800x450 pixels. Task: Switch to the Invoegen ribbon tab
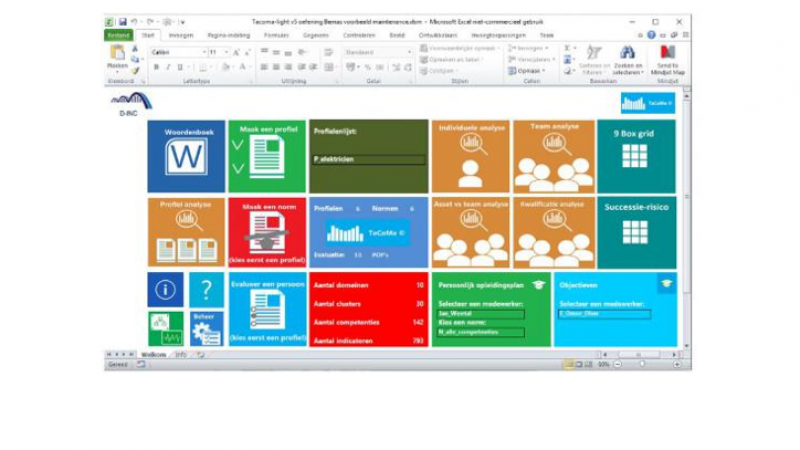pos(181,35)
